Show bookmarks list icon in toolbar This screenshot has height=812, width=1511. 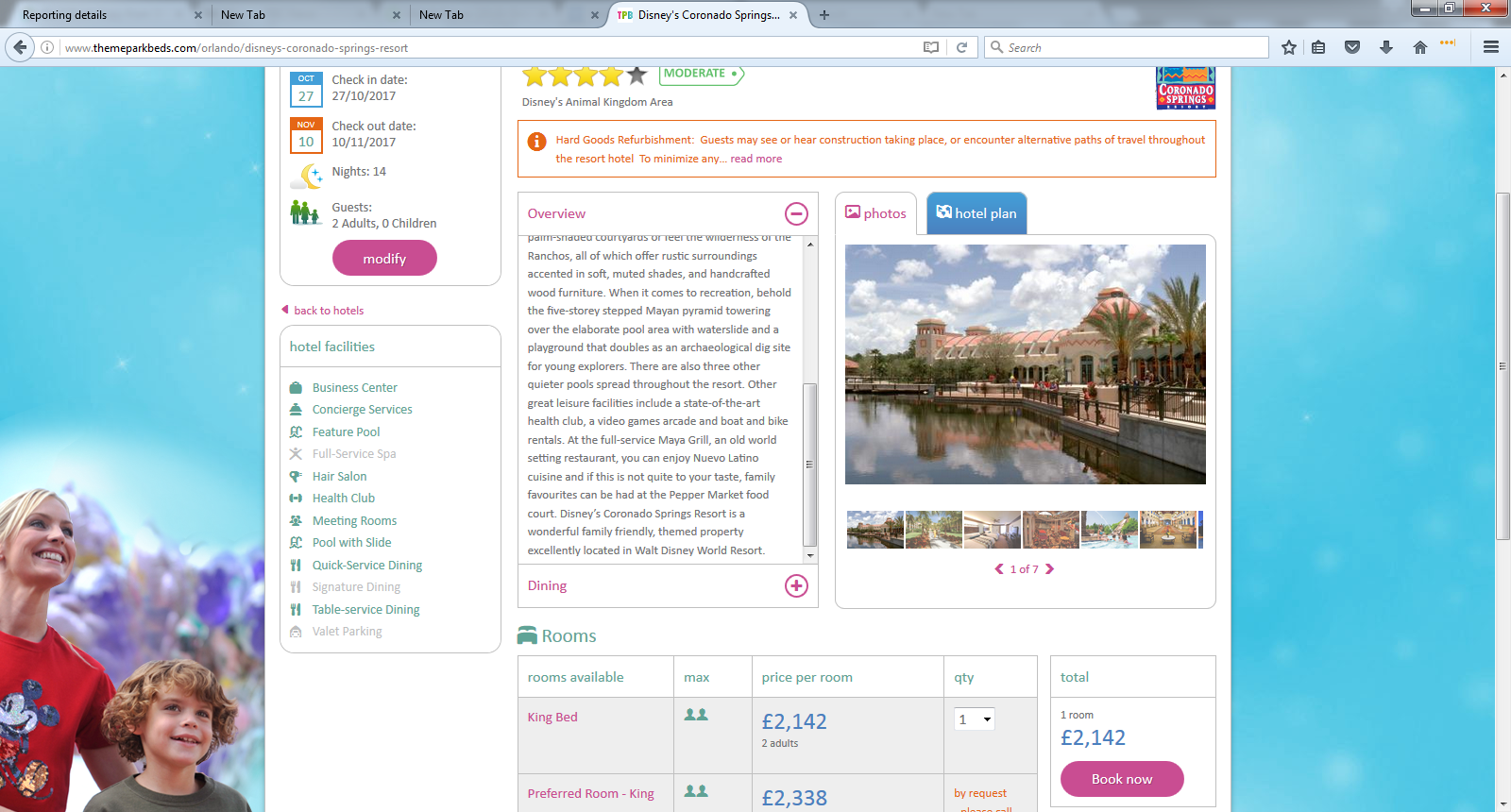1318,47
